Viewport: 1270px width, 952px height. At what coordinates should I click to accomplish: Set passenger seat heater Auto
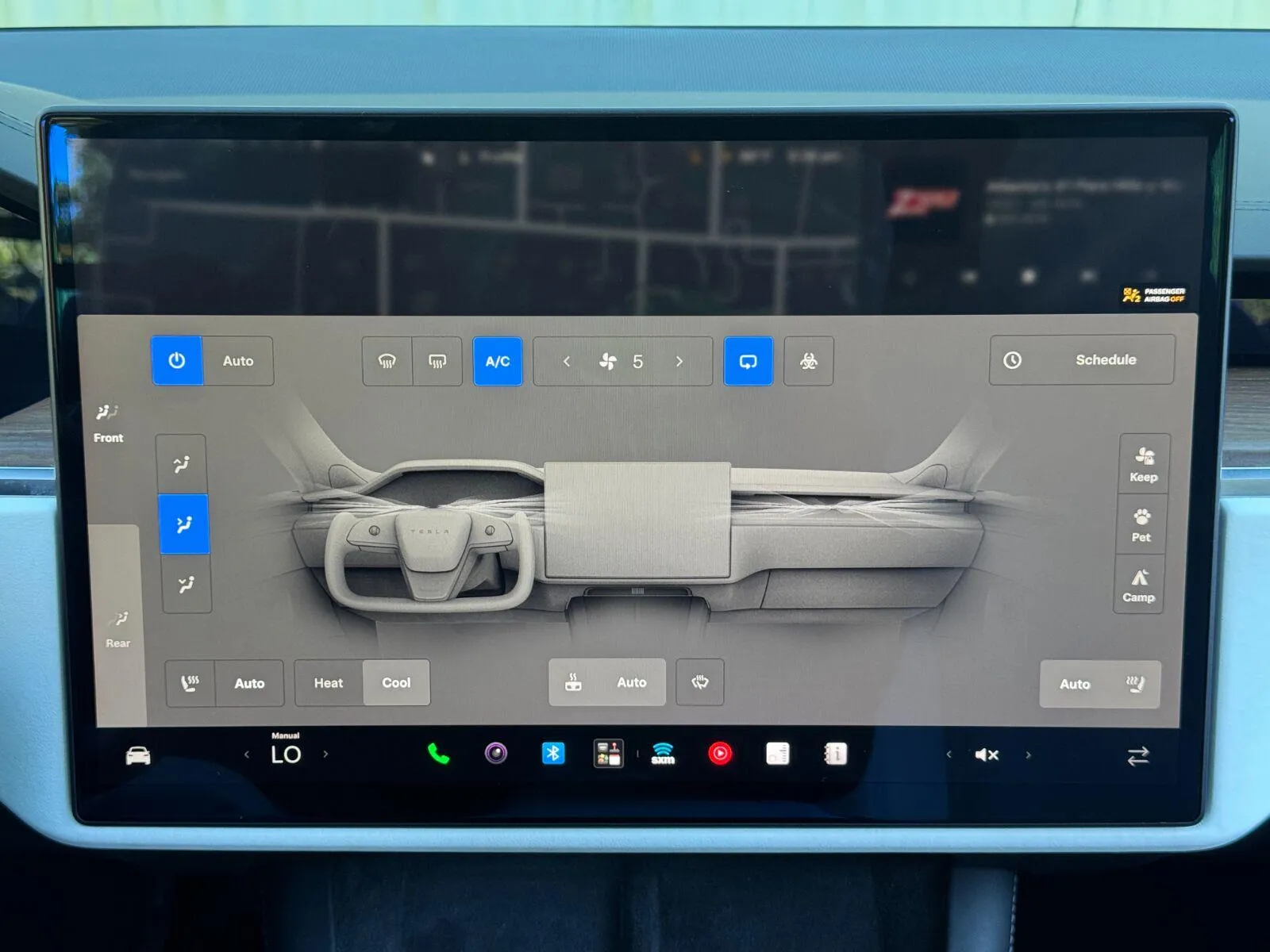tap(1100, 684)
